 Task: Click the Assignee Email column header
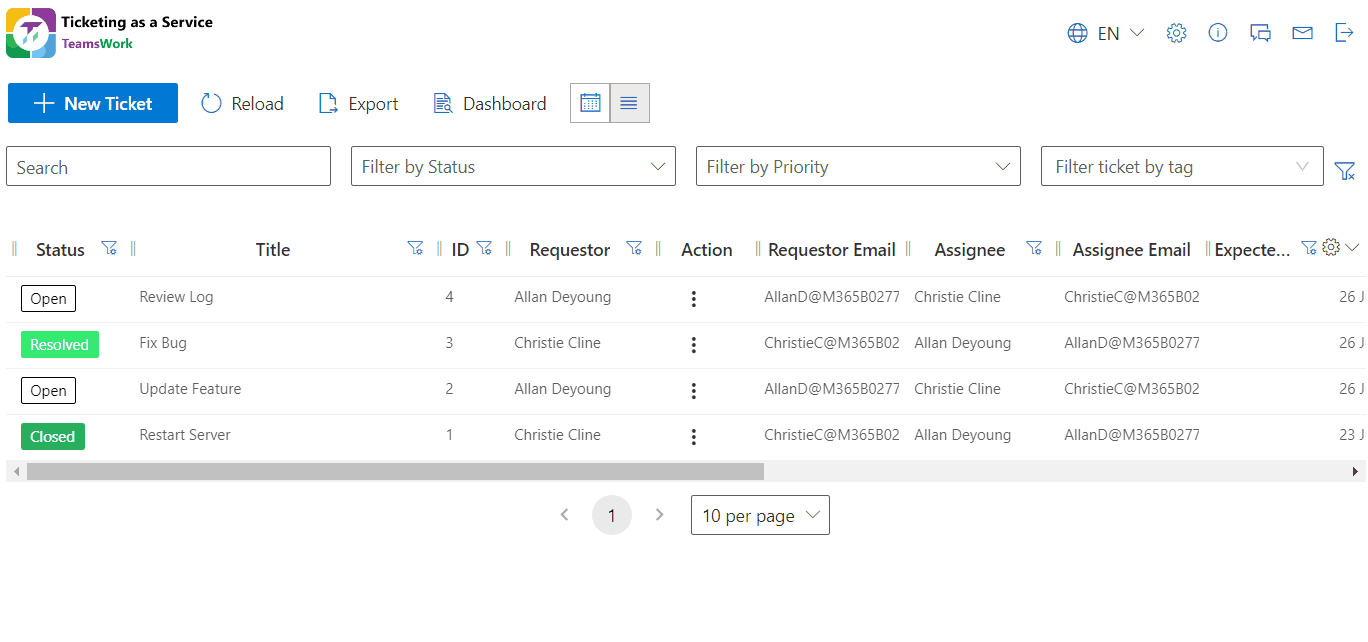tap(1132, 250)
